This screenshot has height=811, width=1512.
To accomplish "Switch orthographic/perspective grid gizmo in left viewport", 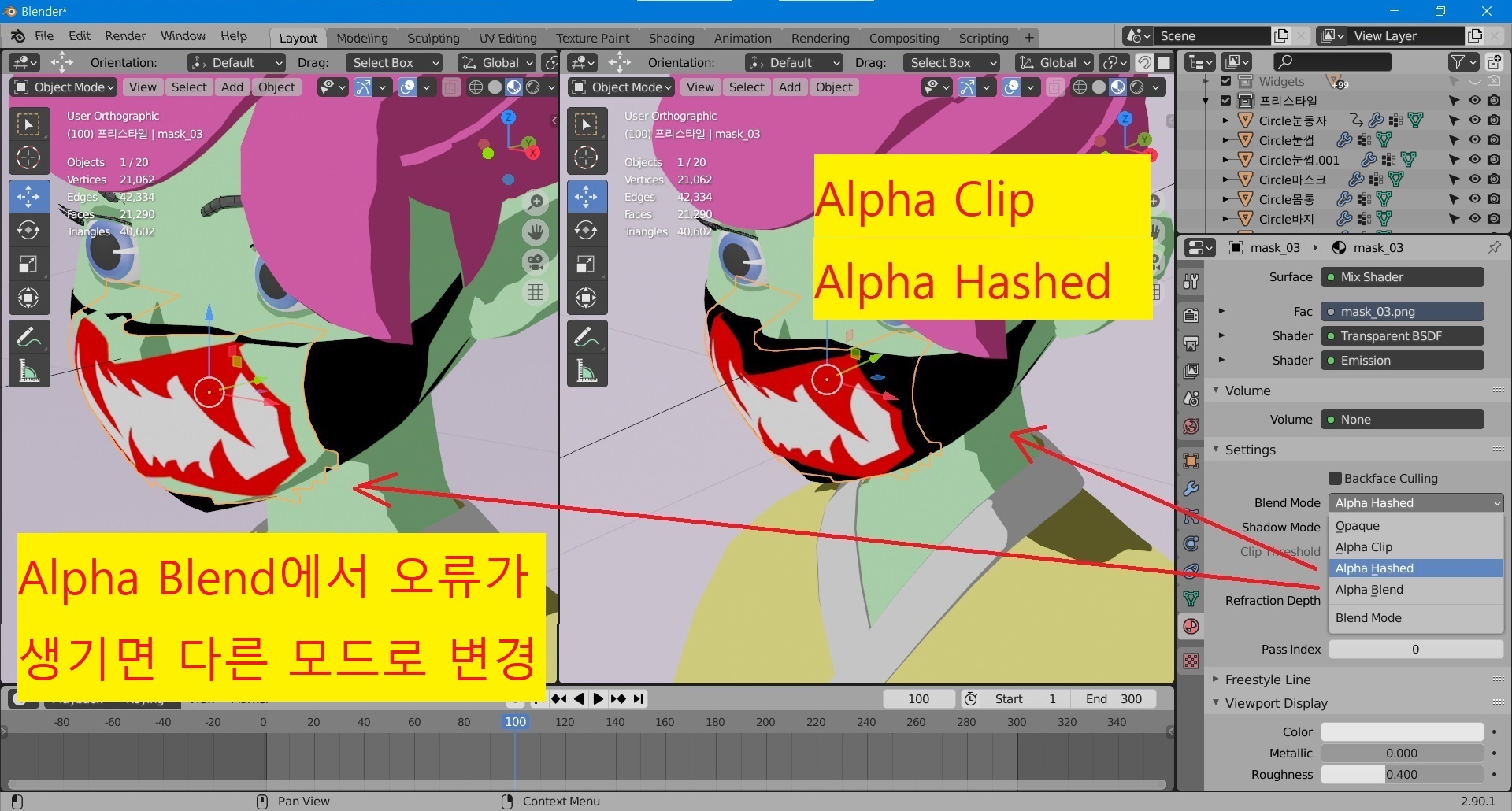I will pyautogui.click(x=536, y=292).
